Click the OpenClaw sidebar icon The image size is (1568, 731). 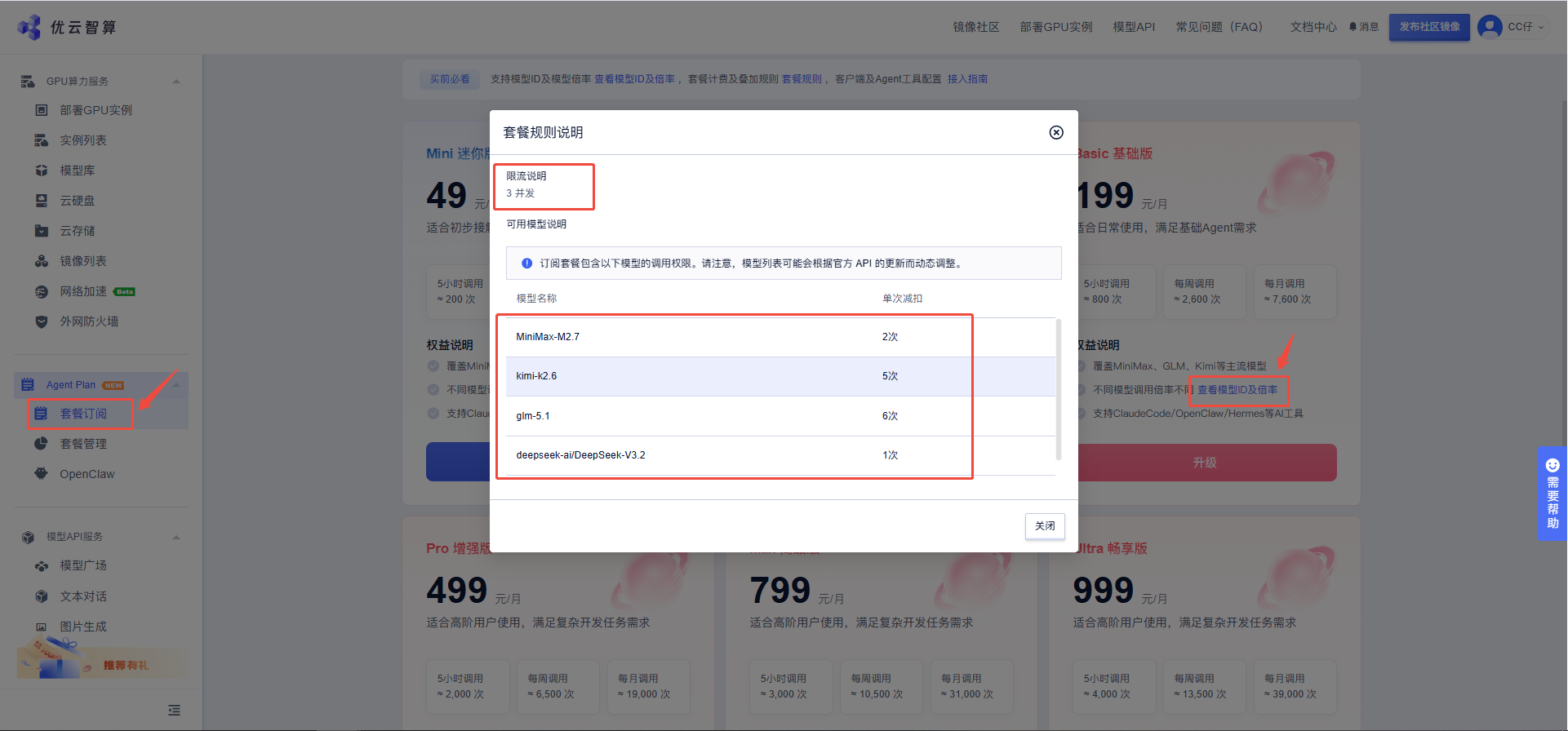(42, 474)
